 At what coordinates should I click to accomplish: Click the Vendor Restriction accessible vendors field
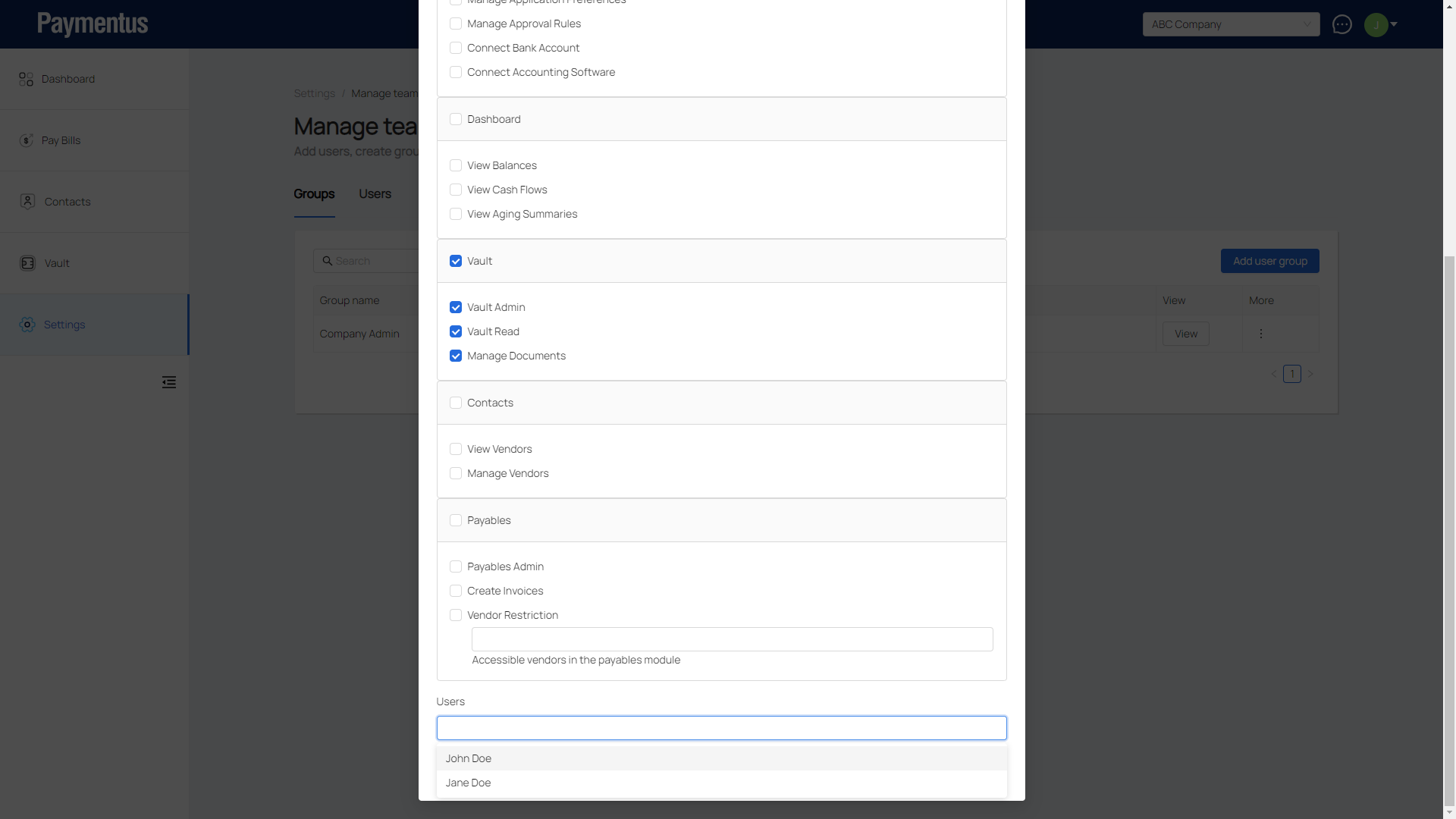[732, 639]
